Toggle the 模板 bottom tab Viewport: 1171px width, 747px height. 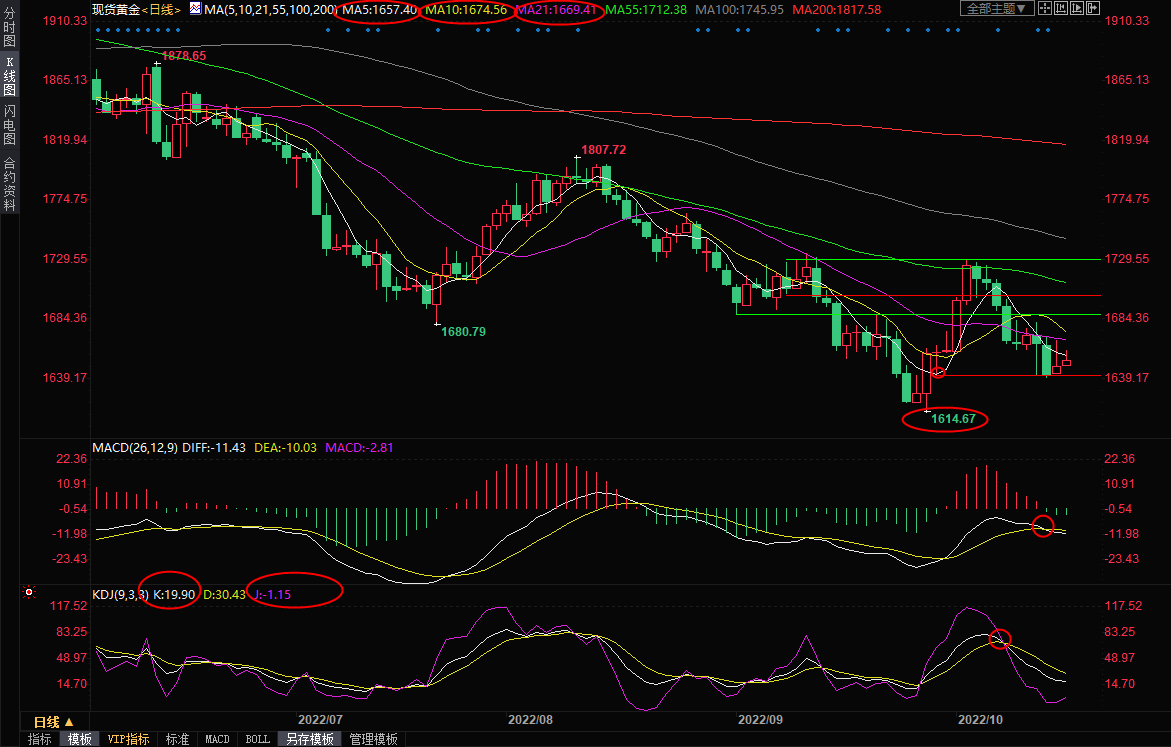tap(79, 739)
